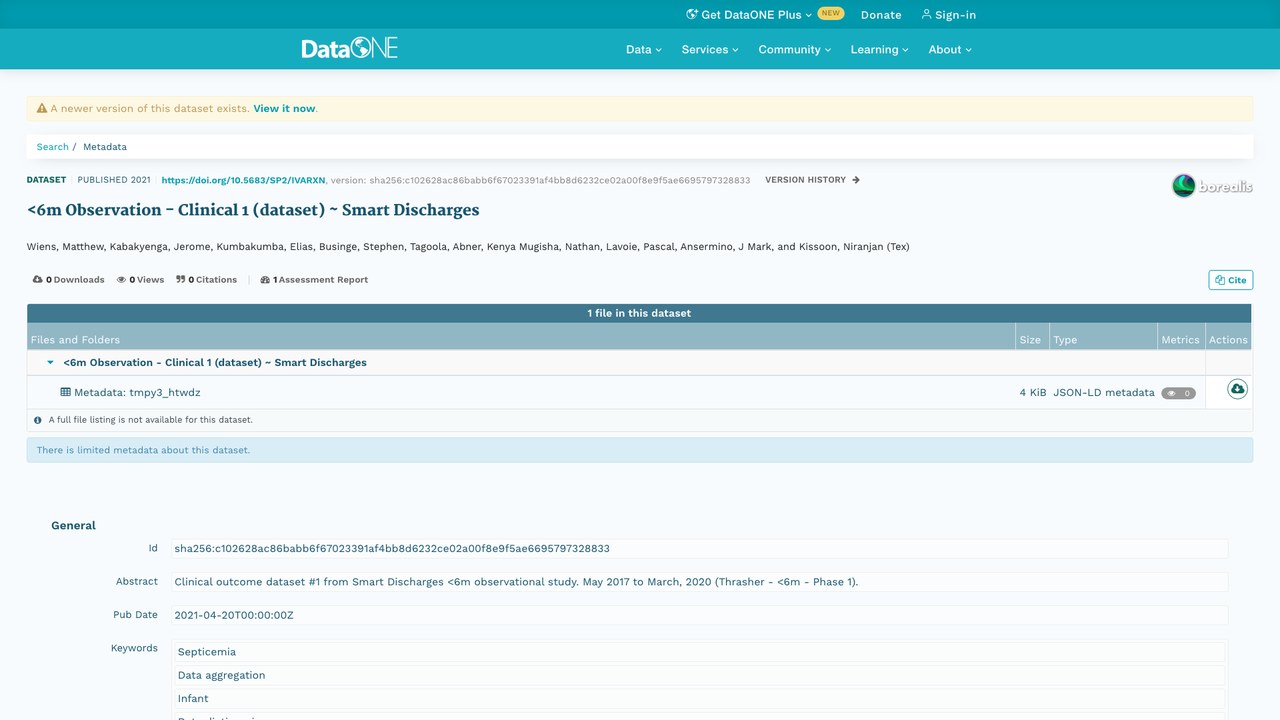Expand the Services menu
1280x720 pixels.
point(710,49)
